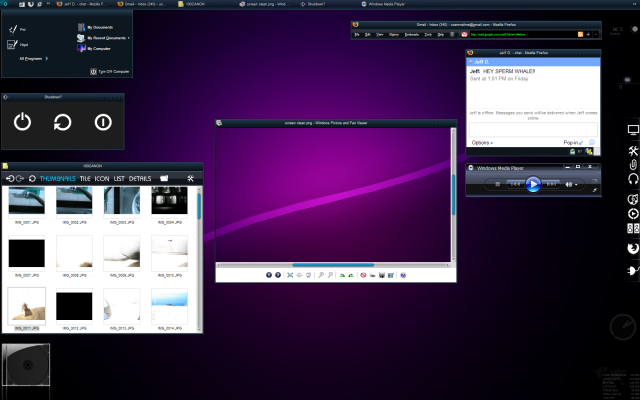
Task: Open the tools icon in 100CANON toolbar
Action: [190, 178]
